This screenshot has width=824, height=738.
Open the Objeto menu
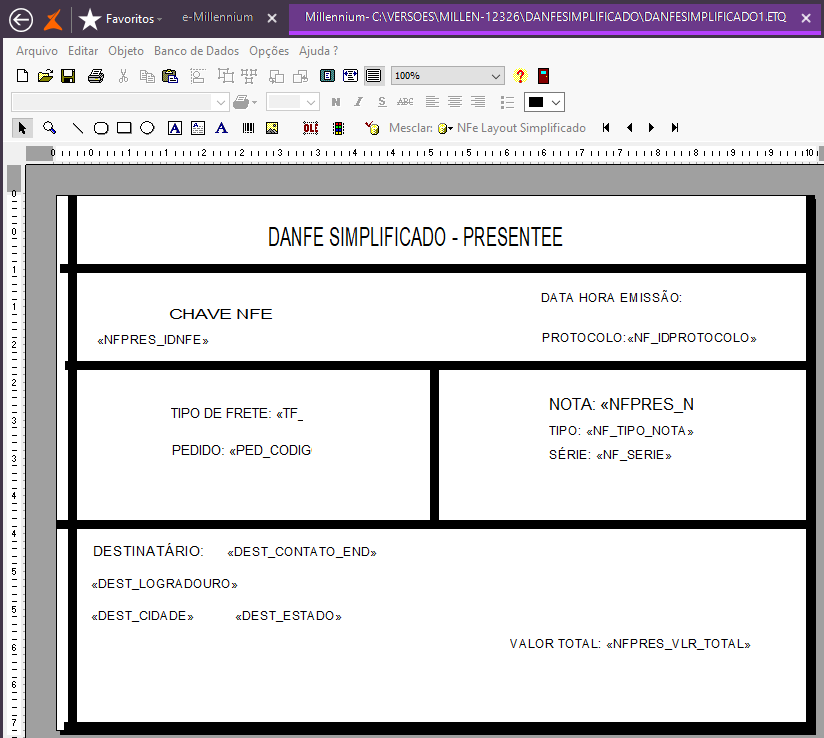pyautogui.click(x=126, y=51)
